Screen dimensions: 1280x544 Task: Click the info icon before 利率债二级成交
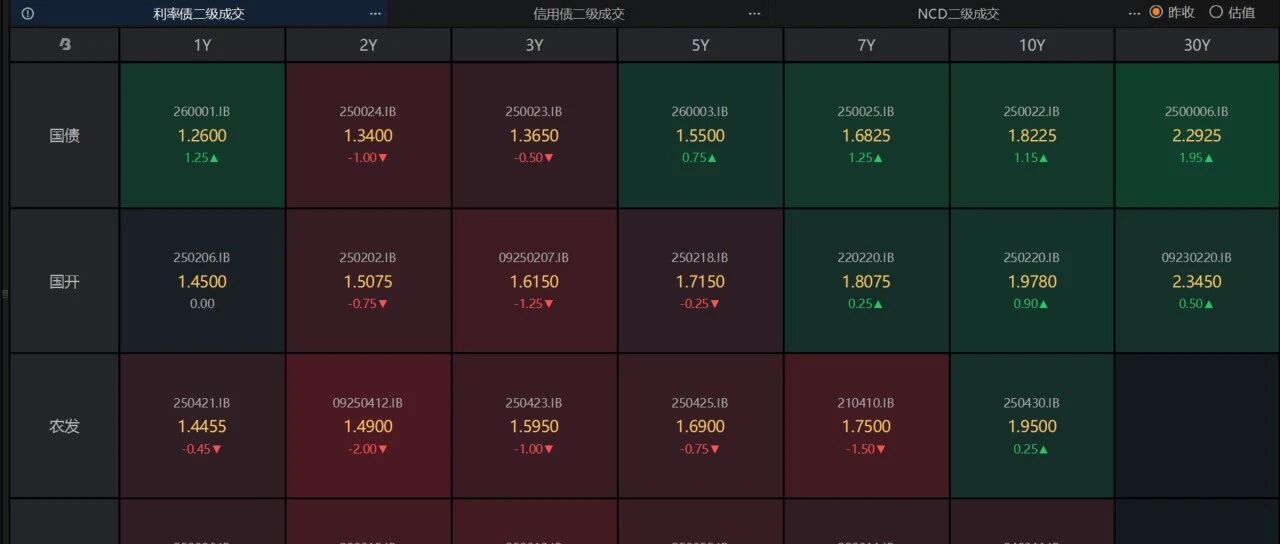27,13
